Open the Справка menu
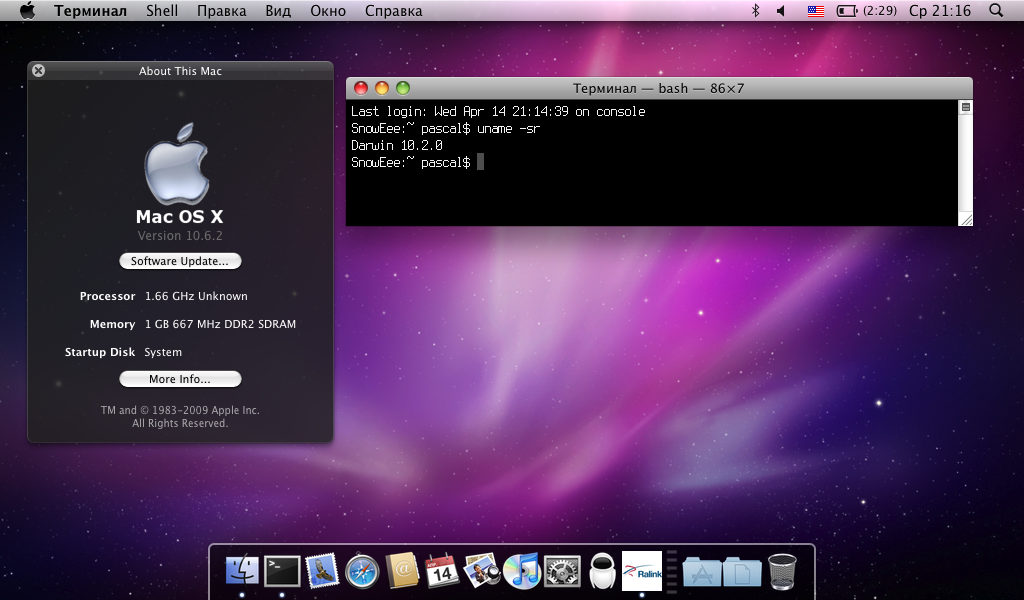The width and height of the screenshot is (1024, 600). [x=394, y=11]
